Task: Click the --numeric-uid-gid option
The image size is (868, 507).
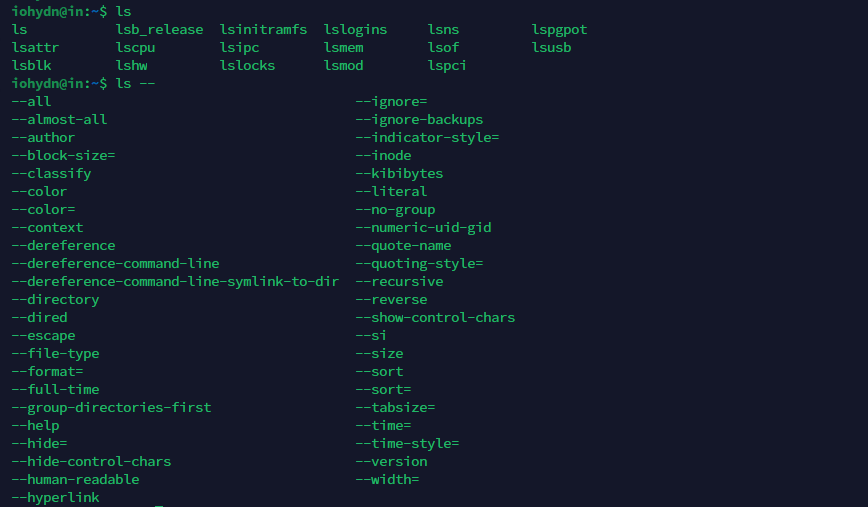Action: point(423,228)
